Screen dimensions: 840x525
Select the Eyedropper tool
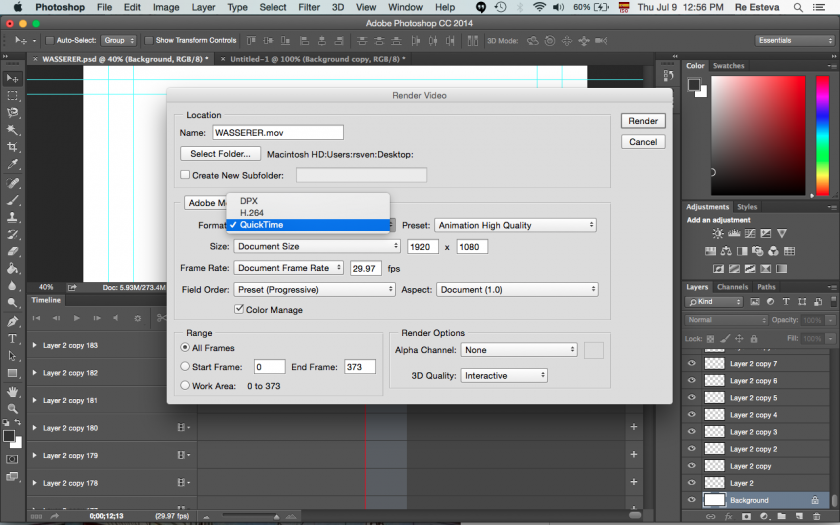12,164
